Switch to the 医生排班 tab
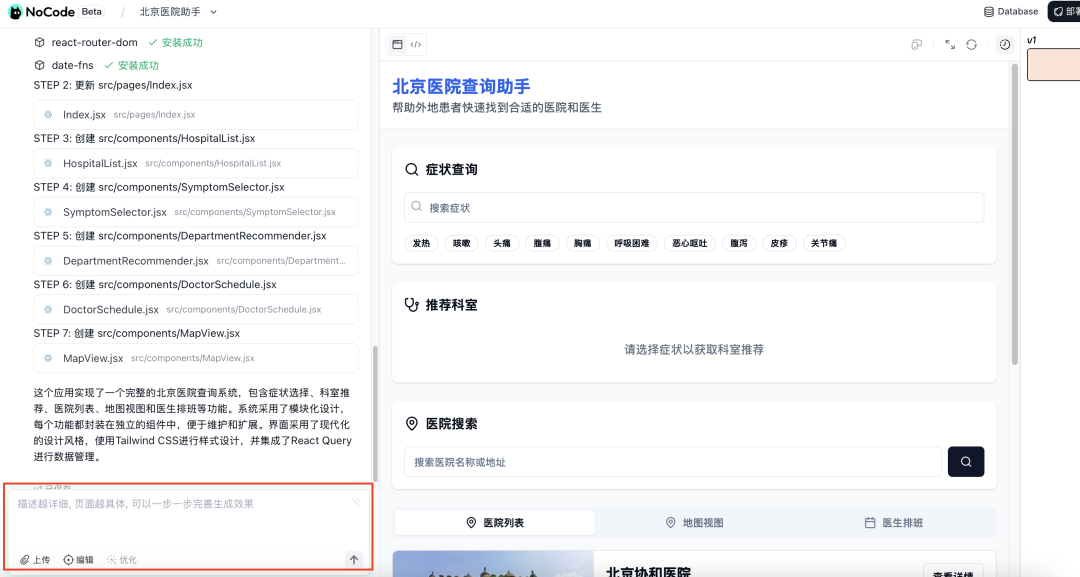This screenshot has width=1080, height=577. point(895,522)
